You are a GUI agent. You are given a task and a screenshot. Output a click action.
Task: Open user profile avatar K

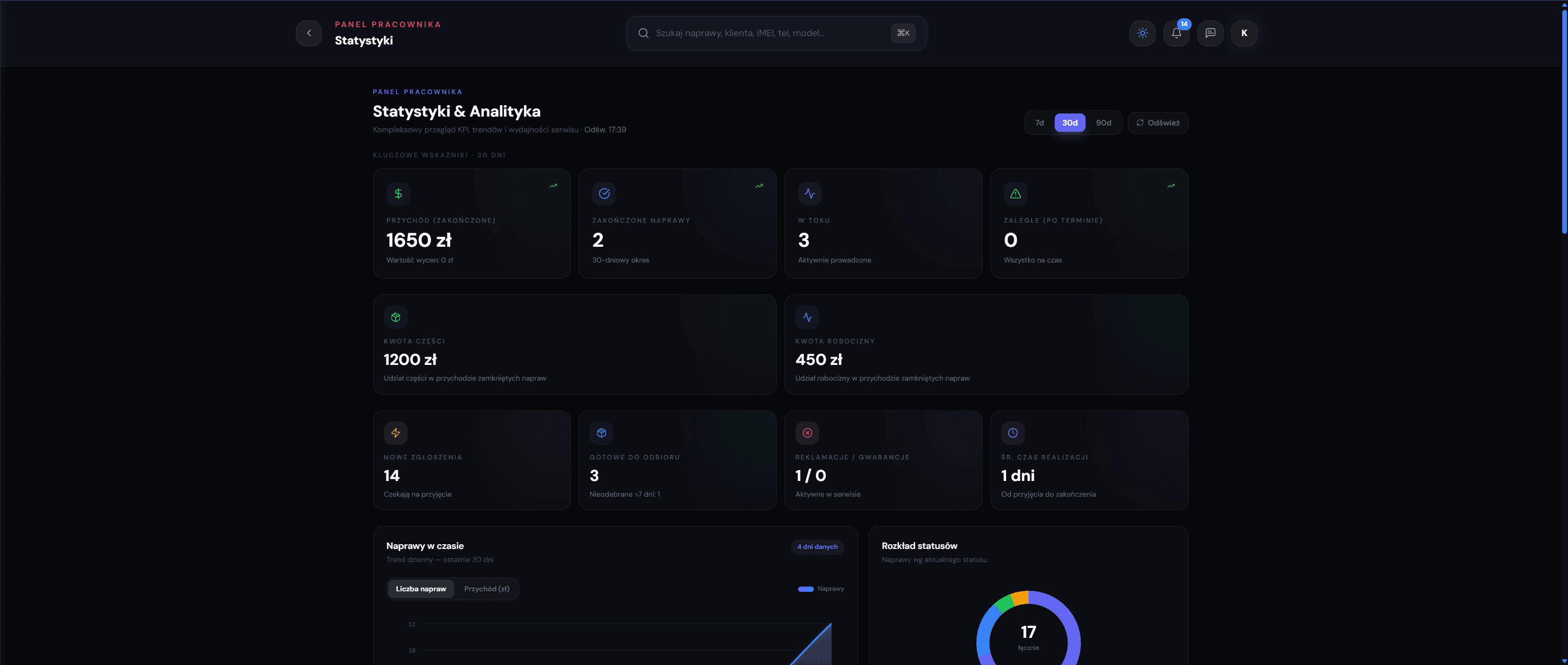[1244, 33]
